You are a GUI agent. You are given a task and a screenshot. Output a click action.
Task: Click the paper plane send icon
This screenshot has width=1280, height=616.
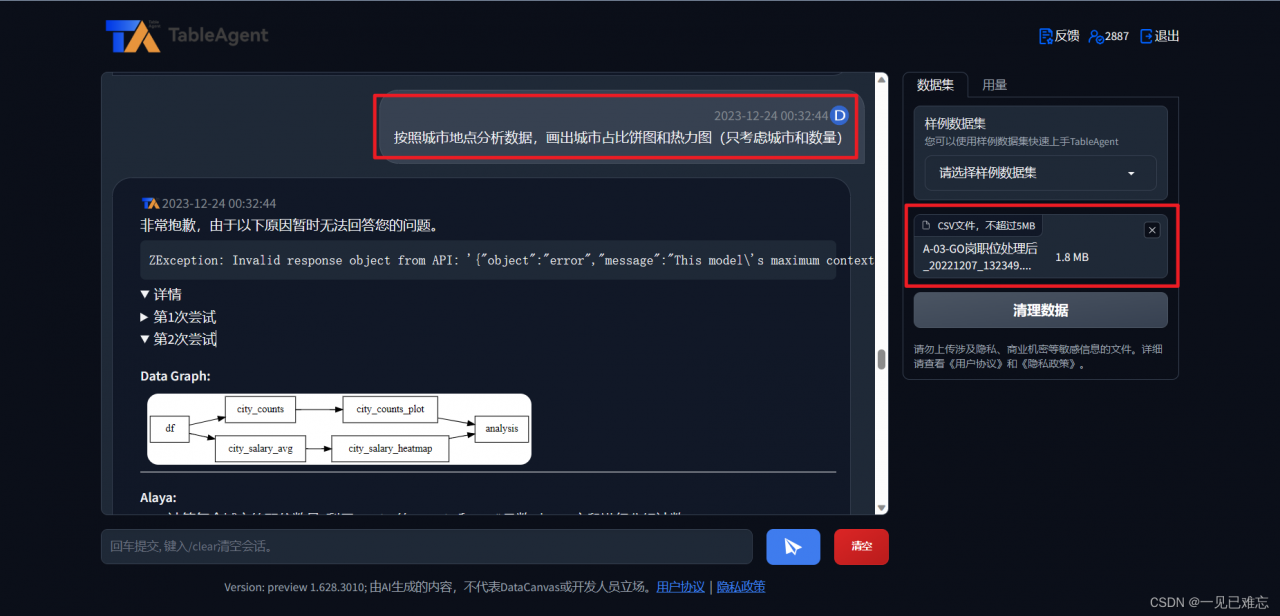(793, 546)
